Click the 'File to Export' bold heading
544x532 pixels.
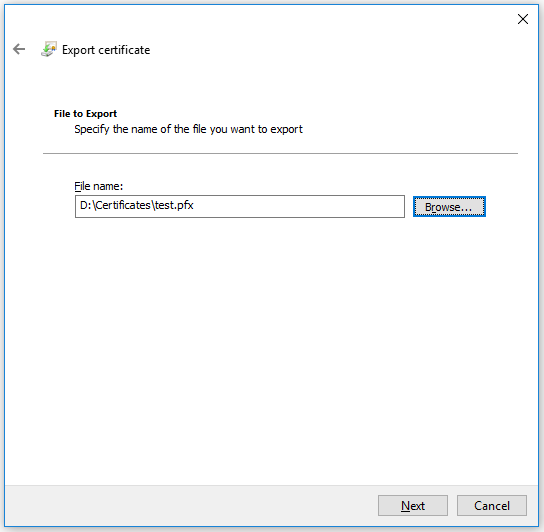85,113
